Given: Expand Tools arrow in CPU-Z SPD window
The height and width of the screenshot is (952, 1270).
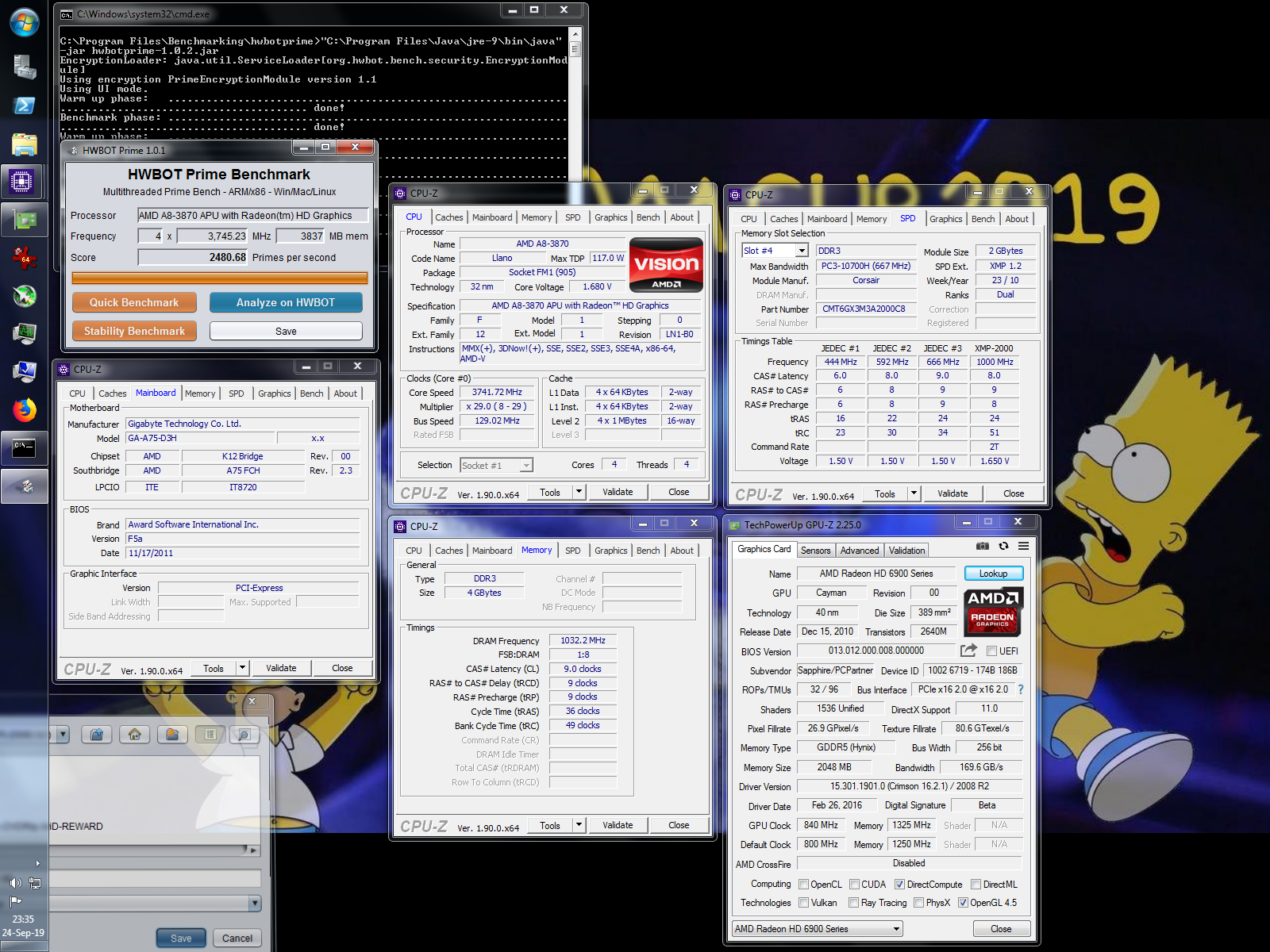Looking at the screenshot, I should pos(914,493).
